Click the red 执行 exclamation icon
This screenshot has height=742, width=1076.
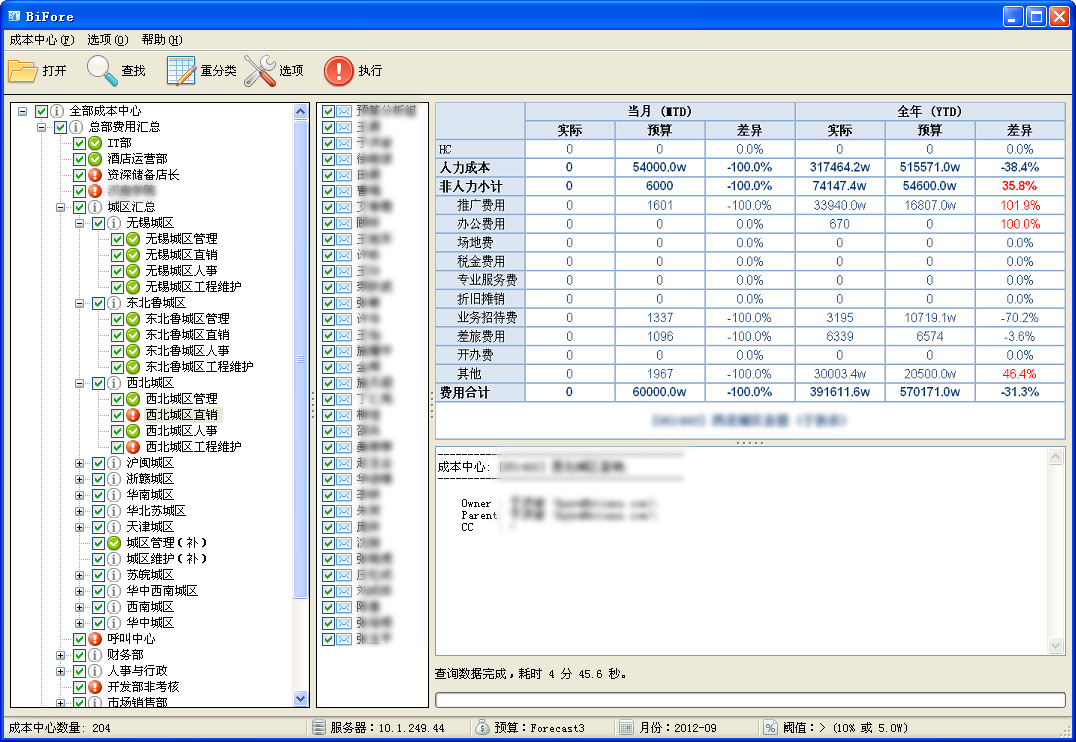339,71
